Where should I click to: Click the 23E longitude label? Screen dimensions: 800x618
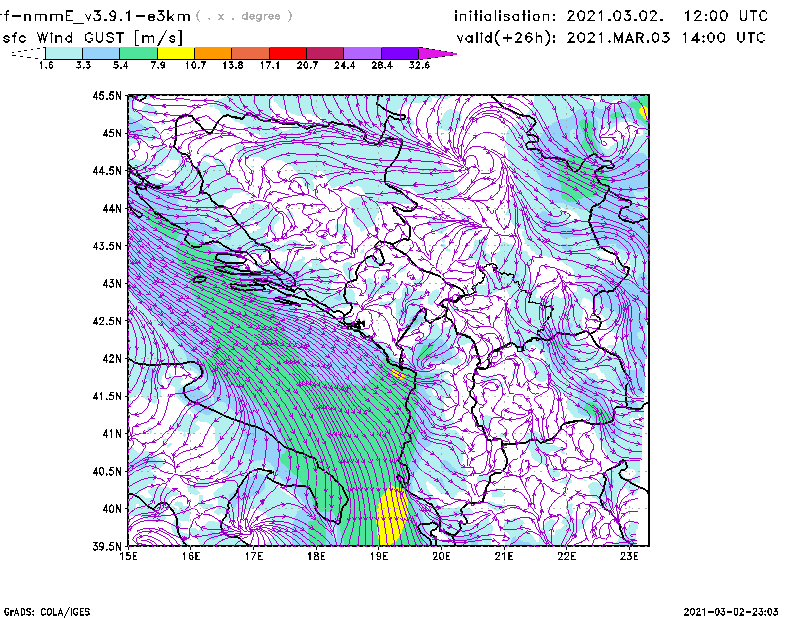(629, 556)
